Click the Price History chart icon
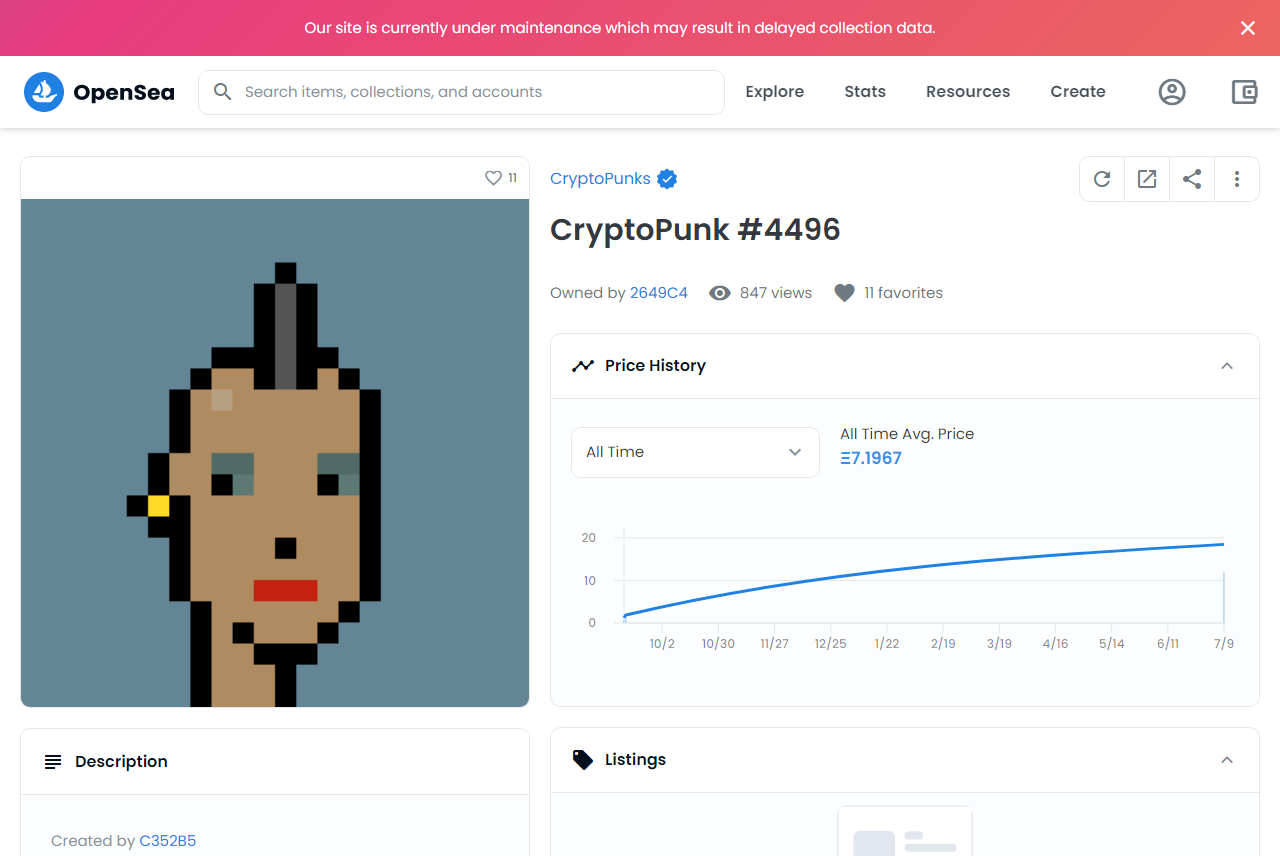This screenshot has width=1280, height=856. 582,366
